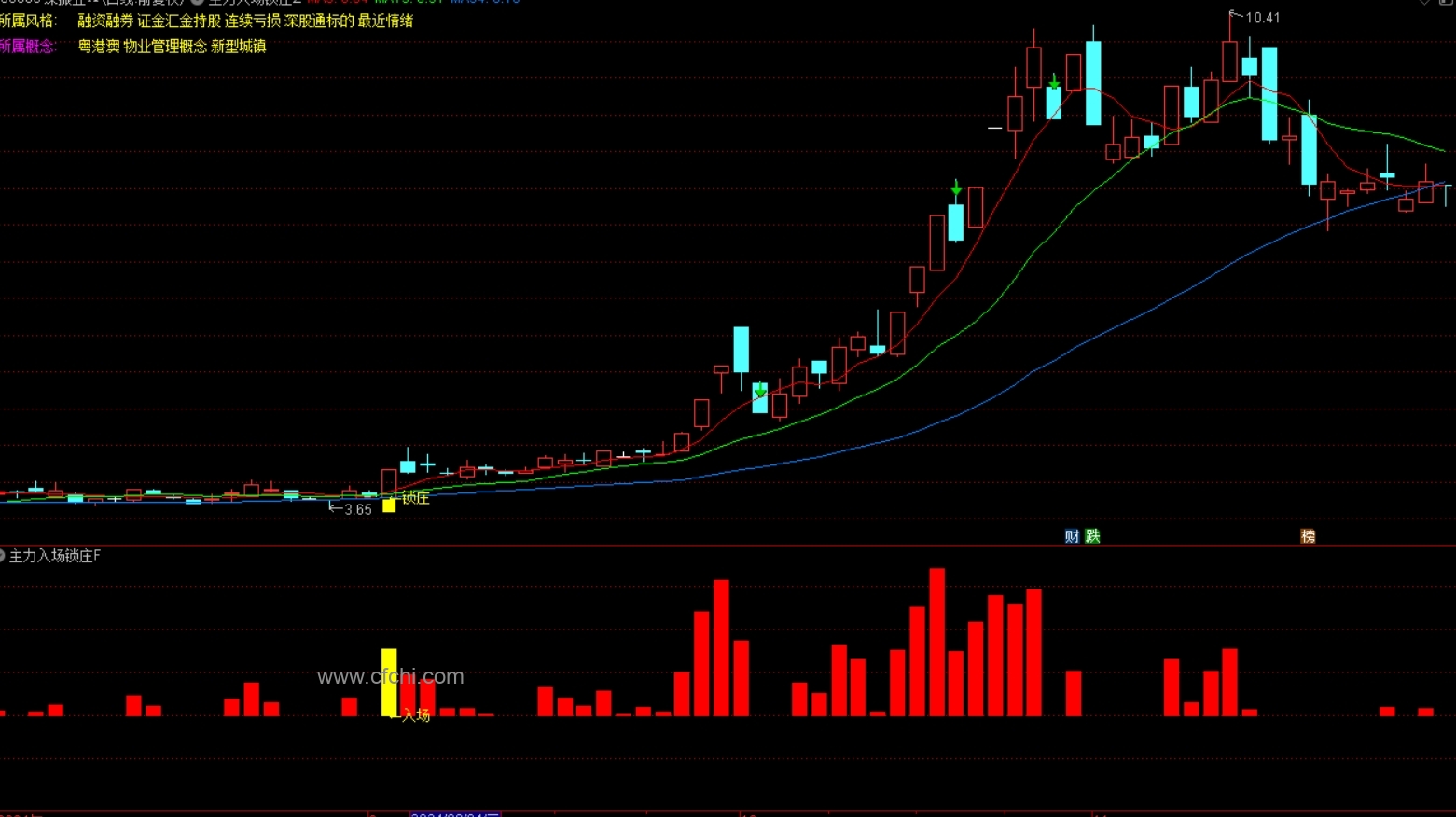Select the tallest red indicator bar
This screenshot has height=817, width=1456.
pyautogui.click(x=936, y=642)
